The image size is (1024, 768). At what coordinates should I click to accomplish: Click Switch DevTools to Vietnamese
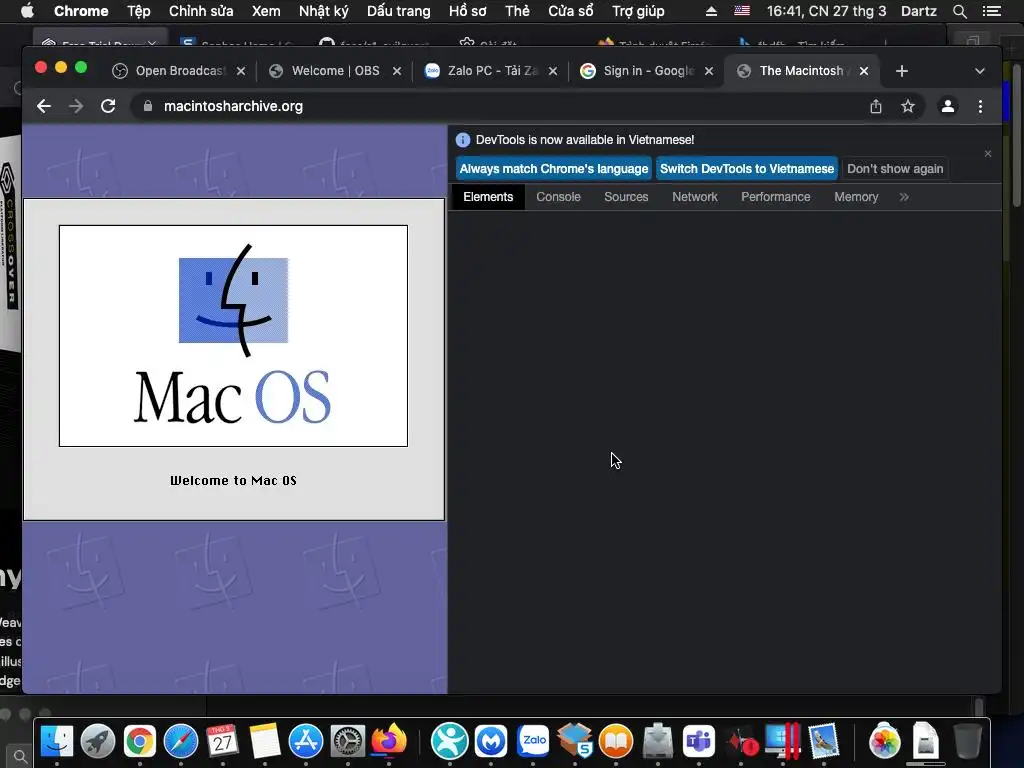pyautogui.click(x=747, y=169)
